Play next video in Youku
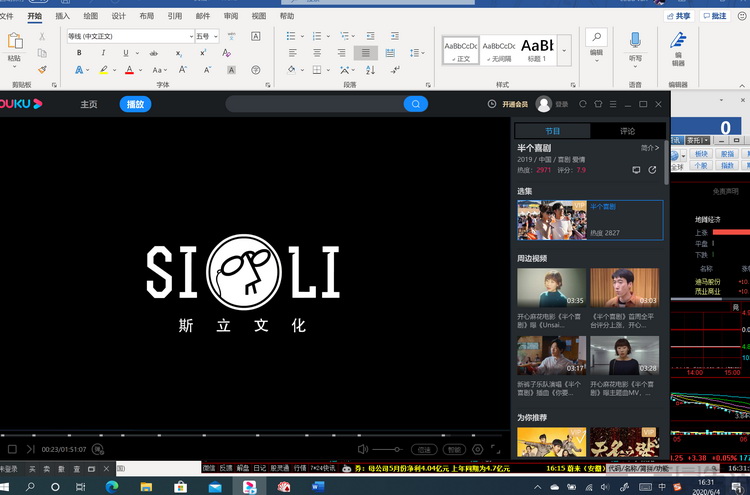 [x=31, y=449]
